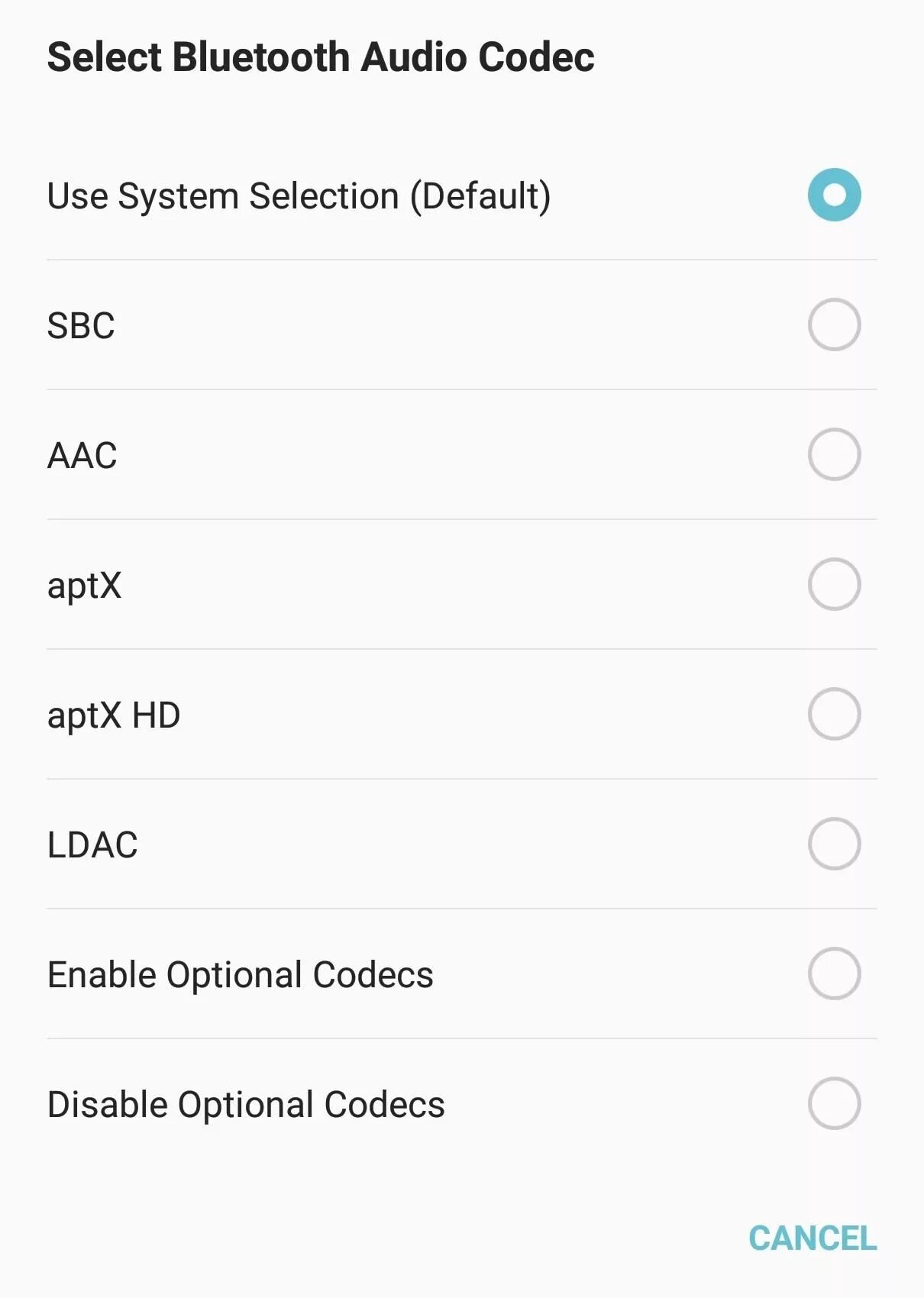The height and width of the screenshot is (1298, 924).
Task: Pick the LDAC radio button
Action: (x=834, y=844)
